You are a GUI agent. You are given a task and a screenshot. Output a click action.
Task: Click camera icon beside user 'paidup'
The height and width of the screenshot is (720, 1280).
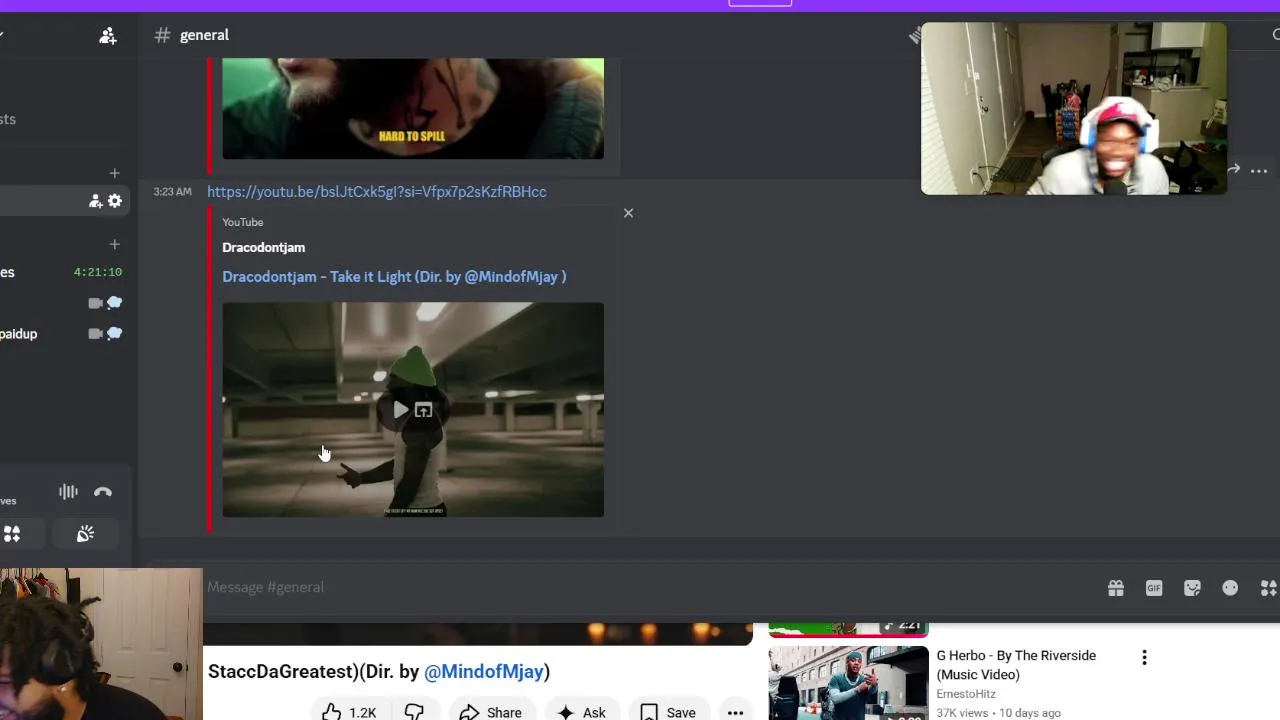[95, 334]
